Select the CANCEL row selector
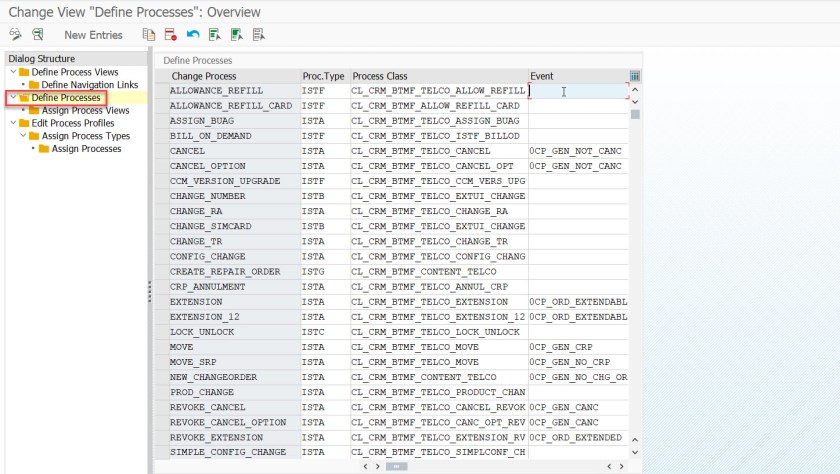 click(x=160, y=151)
